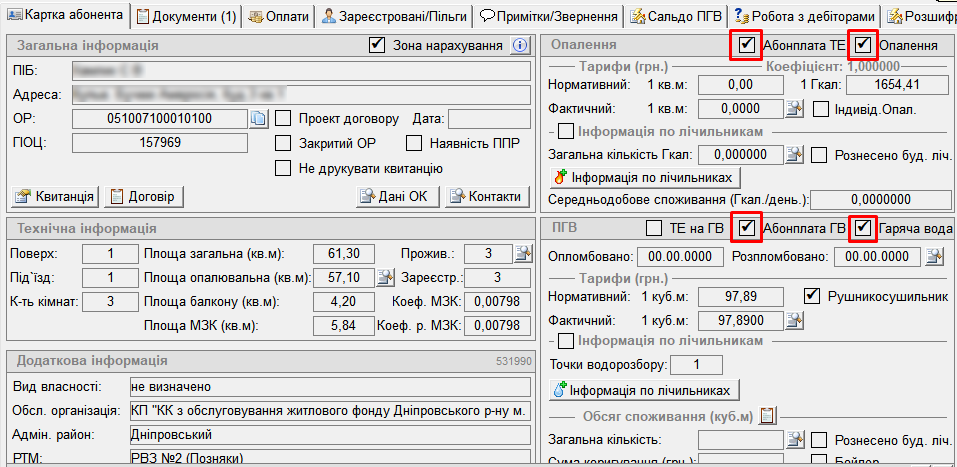
Task: Click edit icon beside heating Фактичний tariff
Action: point(794,109)
